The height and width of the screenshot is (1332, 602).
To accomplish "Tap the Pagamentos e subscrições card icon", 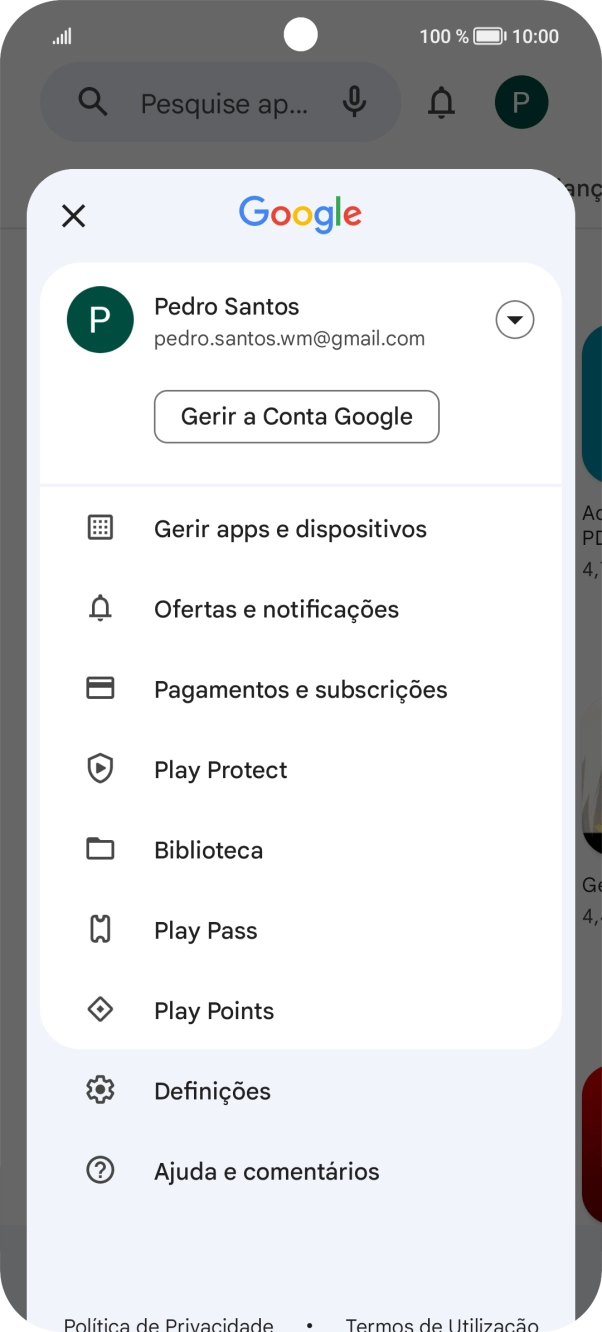I will [100, 688].
